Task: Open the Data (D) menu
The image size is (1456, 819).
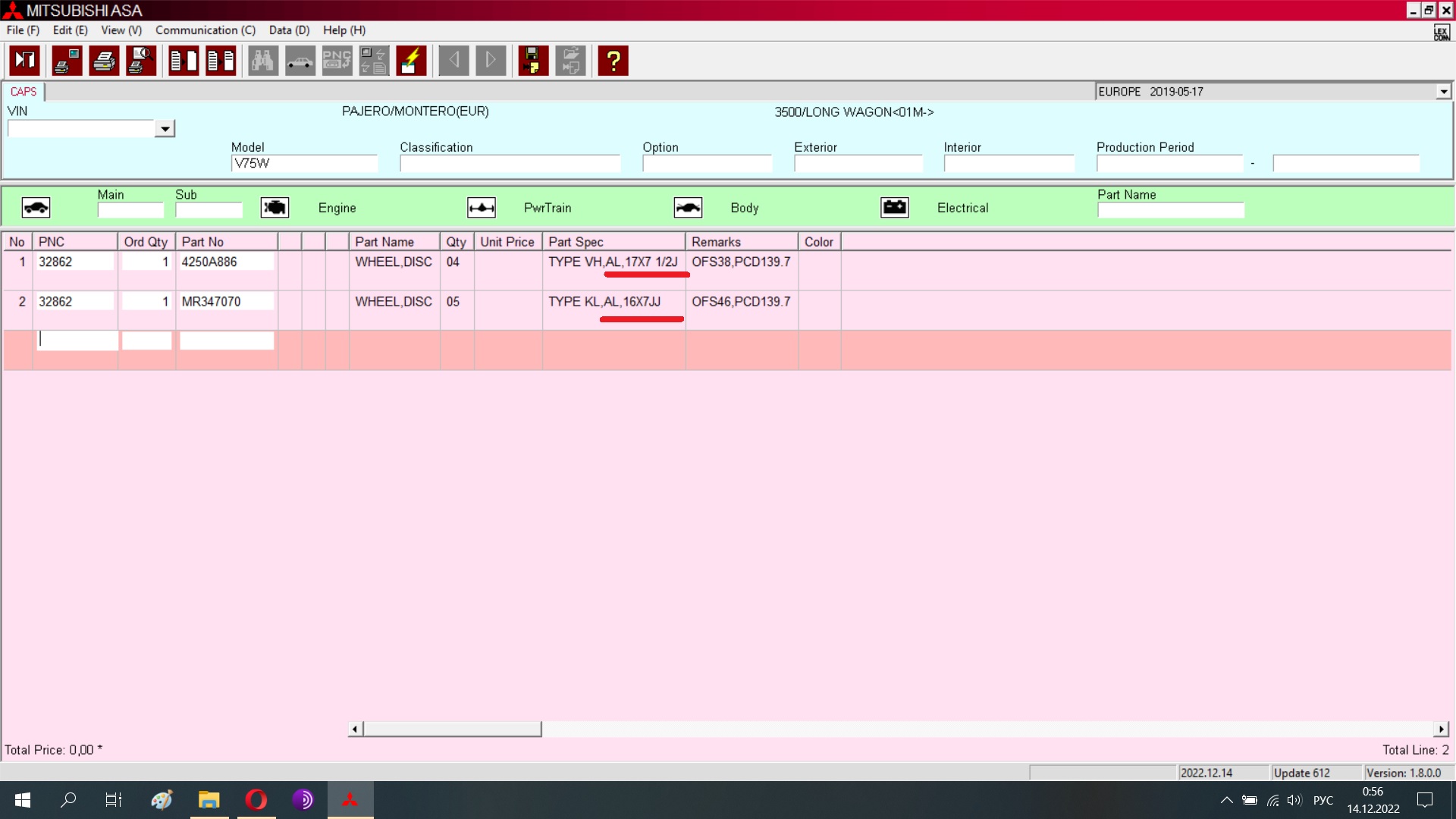Action: (x=289, y=30)
